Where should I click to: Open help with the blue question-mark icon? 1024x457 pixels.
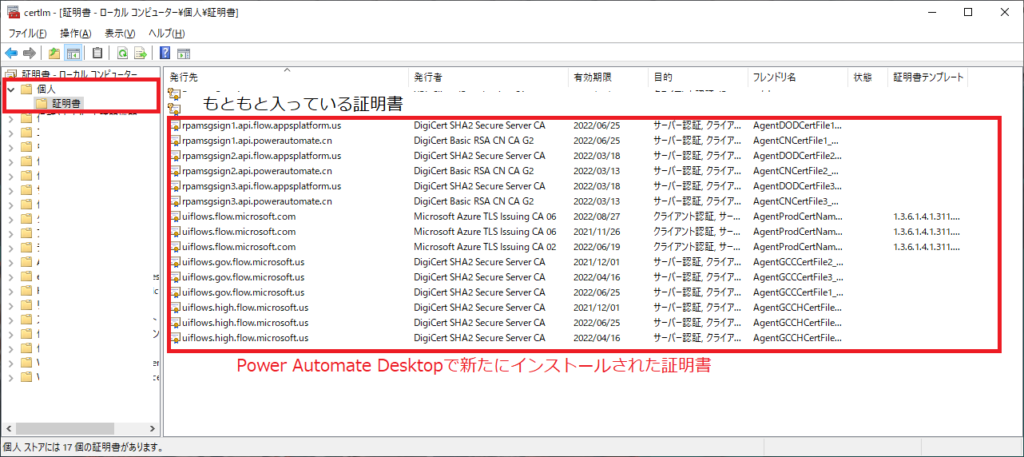pos(165,54)
